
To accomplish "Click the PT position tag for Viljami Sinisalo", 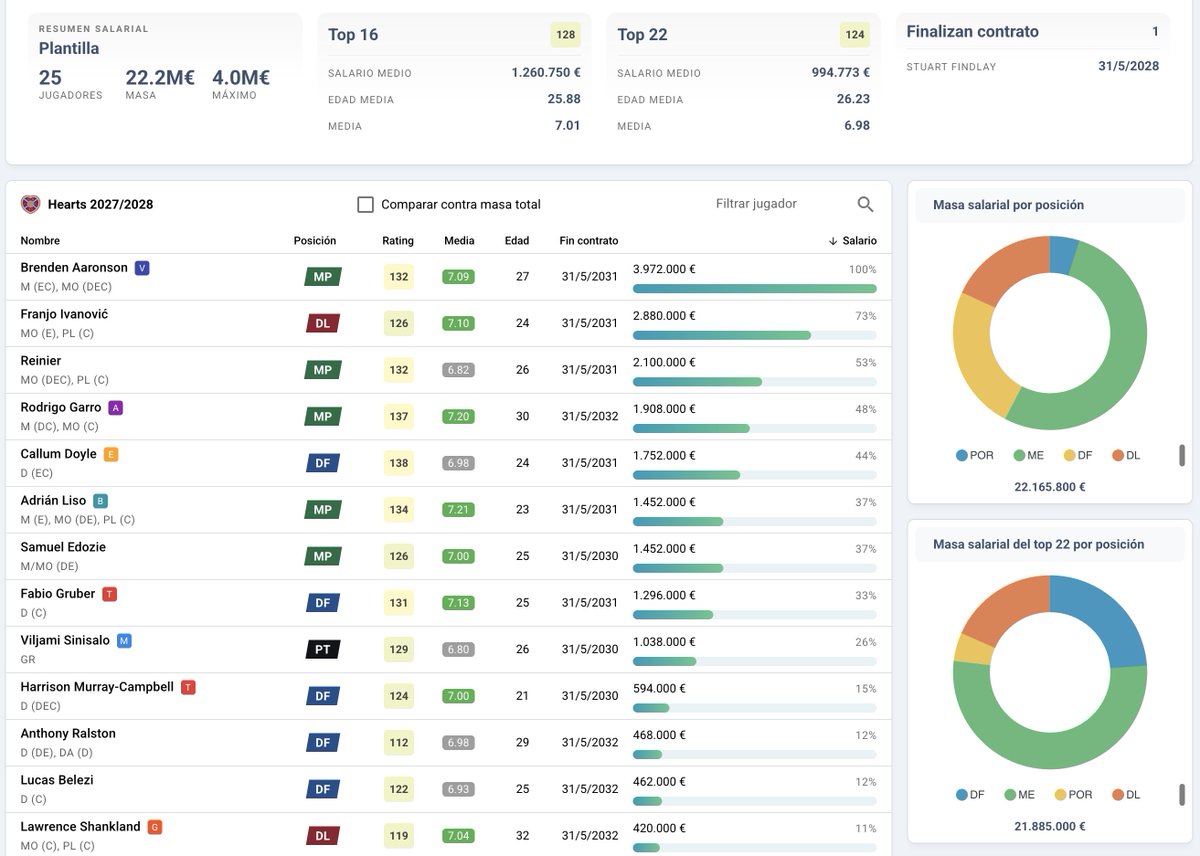I will point(323,650).
